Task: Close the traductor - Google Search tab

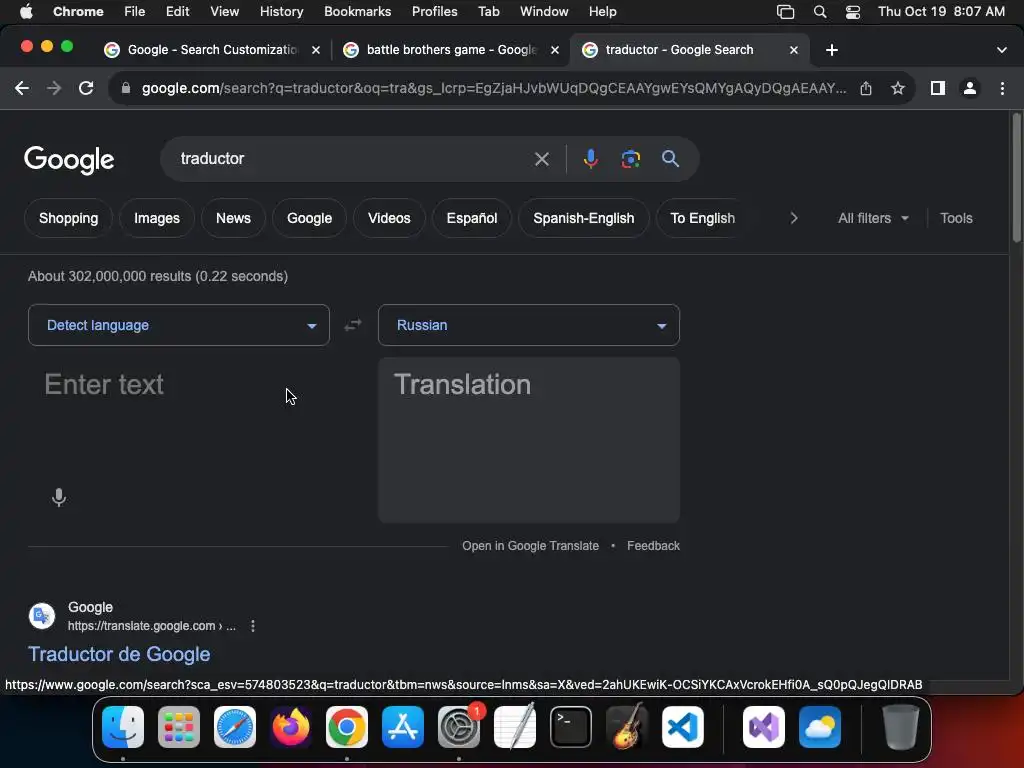Action: pos(793,50)
